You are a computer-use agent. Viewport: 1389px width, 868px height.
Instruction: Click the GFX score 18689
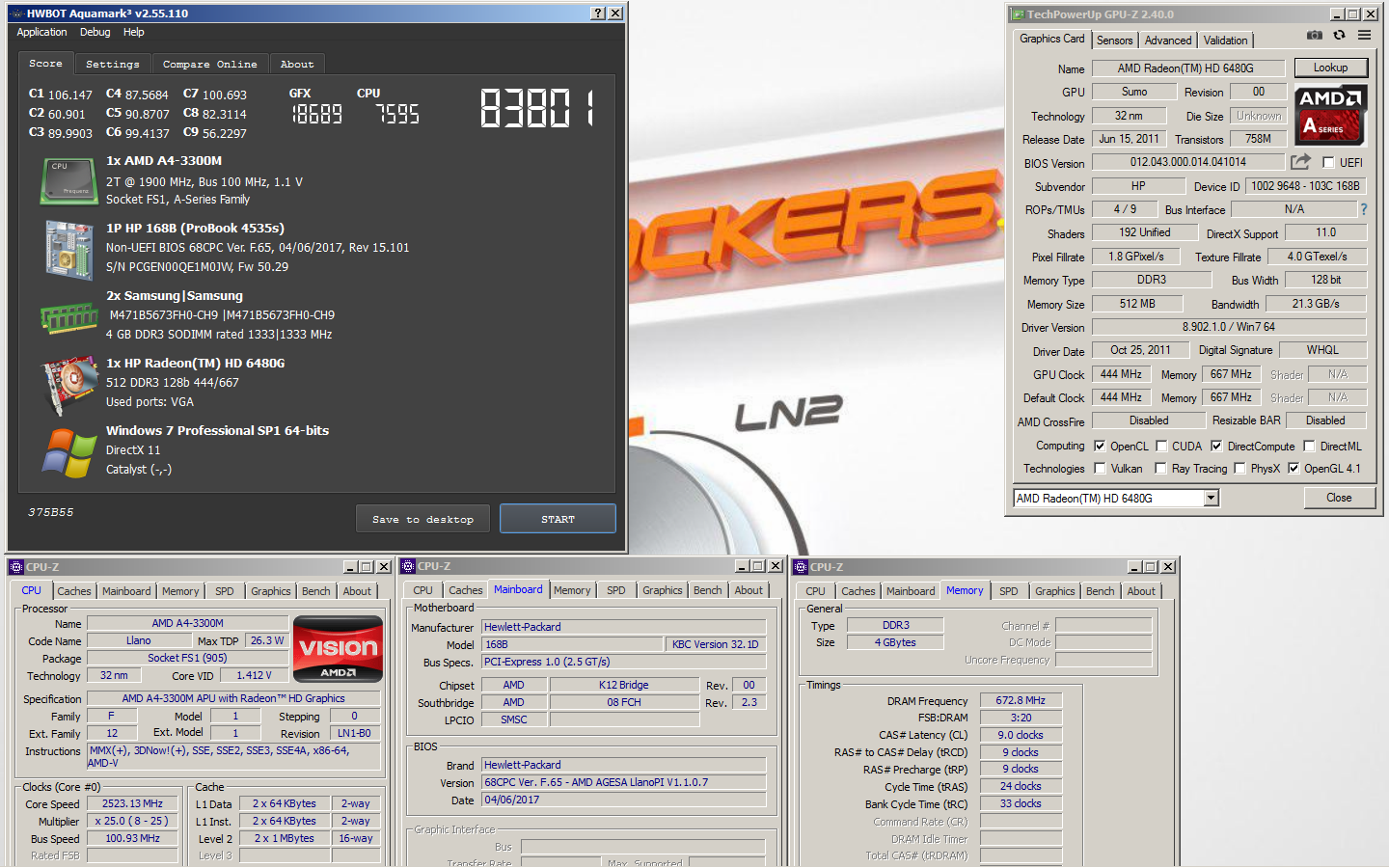pos(317,115)
